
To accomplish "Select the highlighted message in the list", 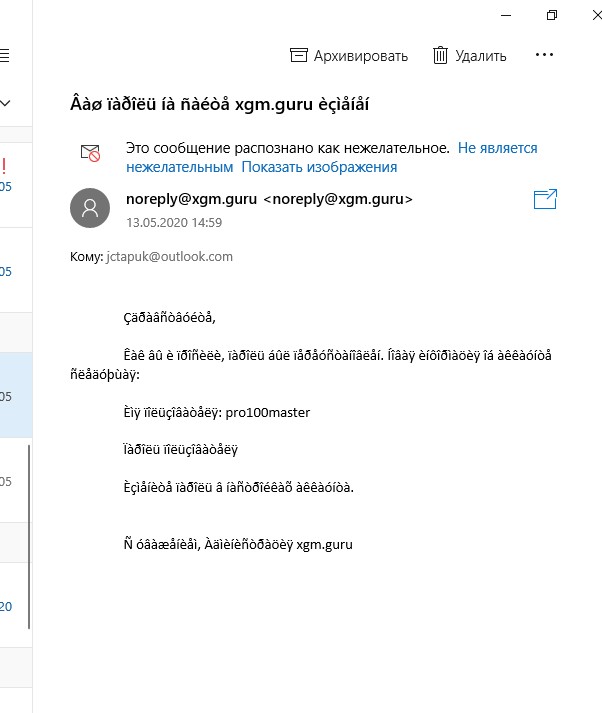I will pos(16,395).
